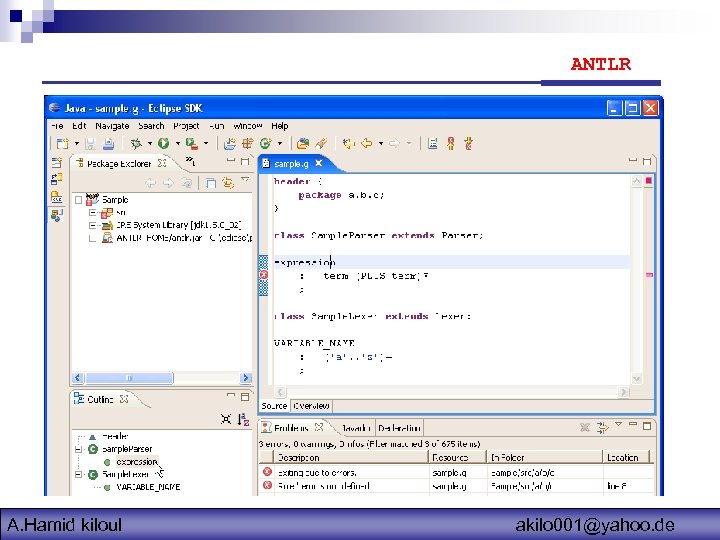
Task: Sort problems by Resource column header
Action: click(457, 457)
